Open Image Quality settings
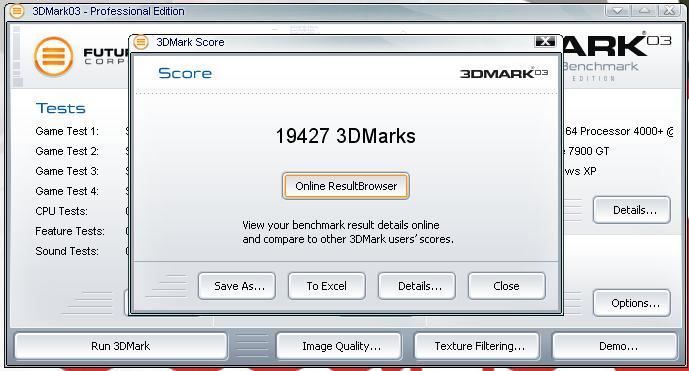689x371 pixels. coord(339,346)
